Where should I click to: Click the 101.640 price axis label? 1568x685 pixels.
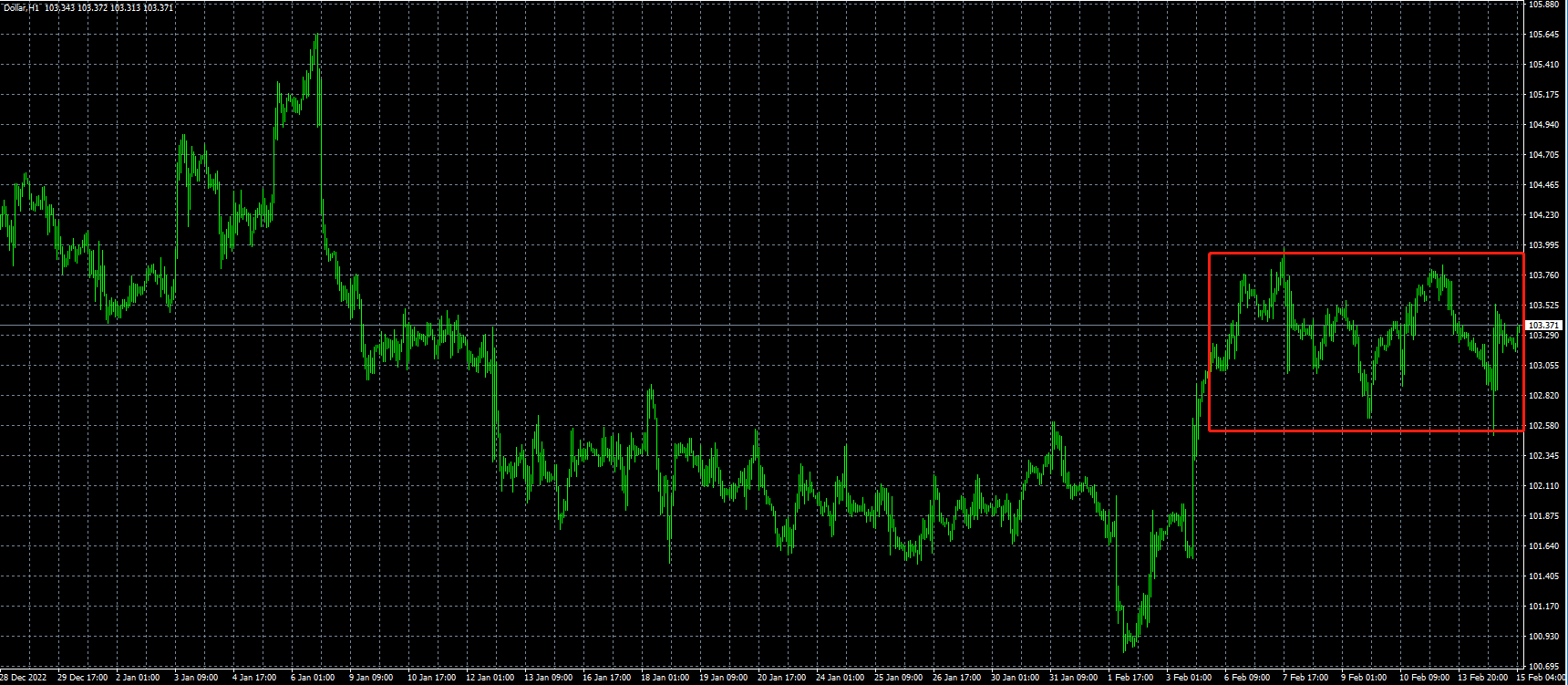[1542, 546]
